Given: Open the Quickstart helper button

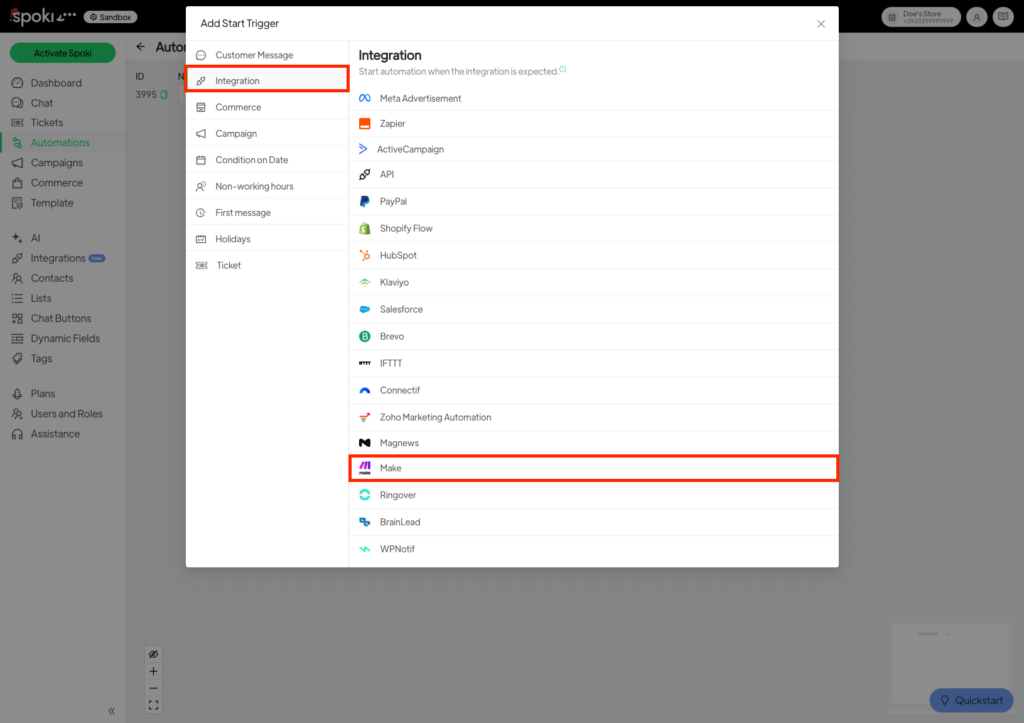Looking at the screenshot, I should [970, 700].
